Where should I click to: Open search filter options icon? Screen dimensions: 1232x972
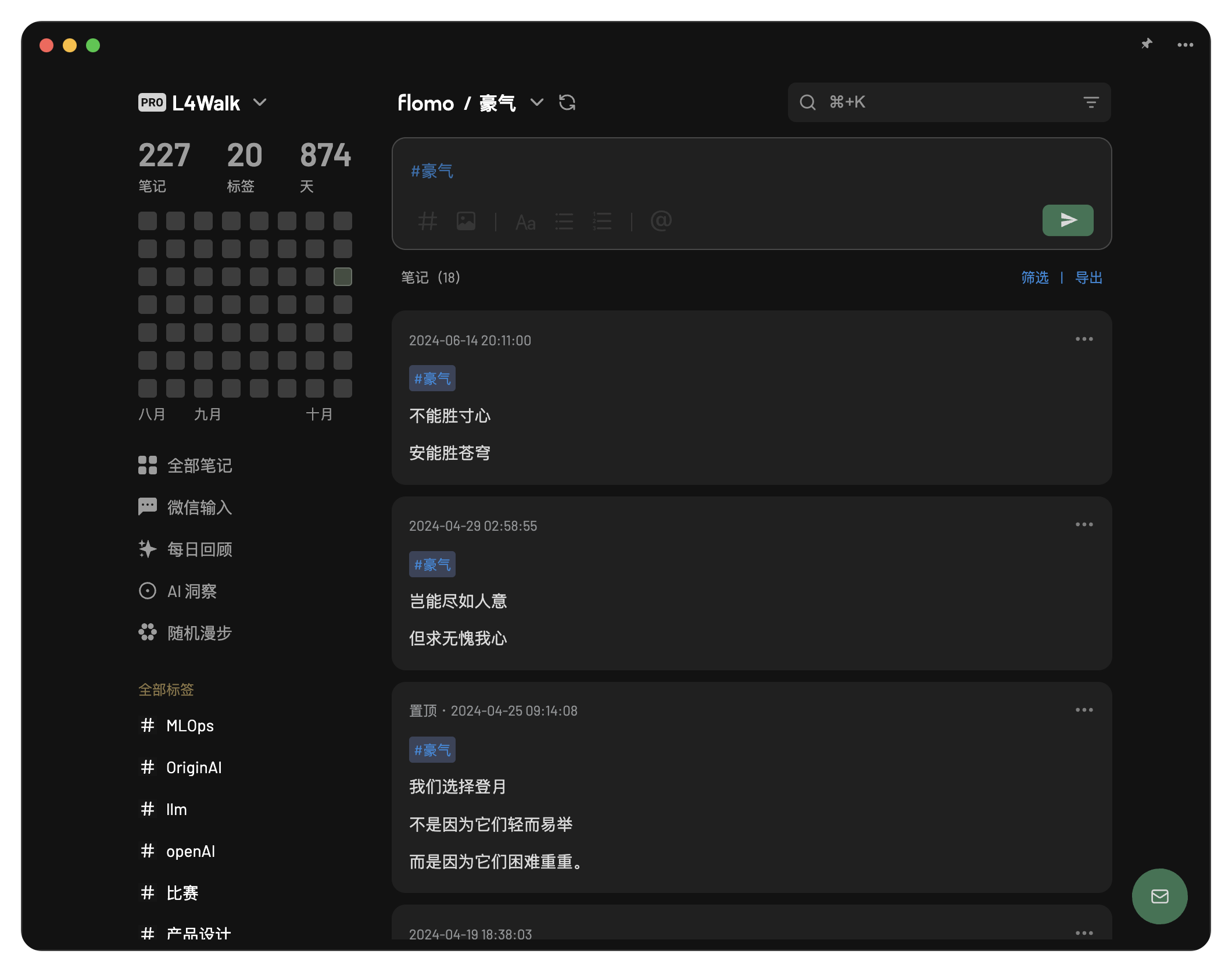1091,103
